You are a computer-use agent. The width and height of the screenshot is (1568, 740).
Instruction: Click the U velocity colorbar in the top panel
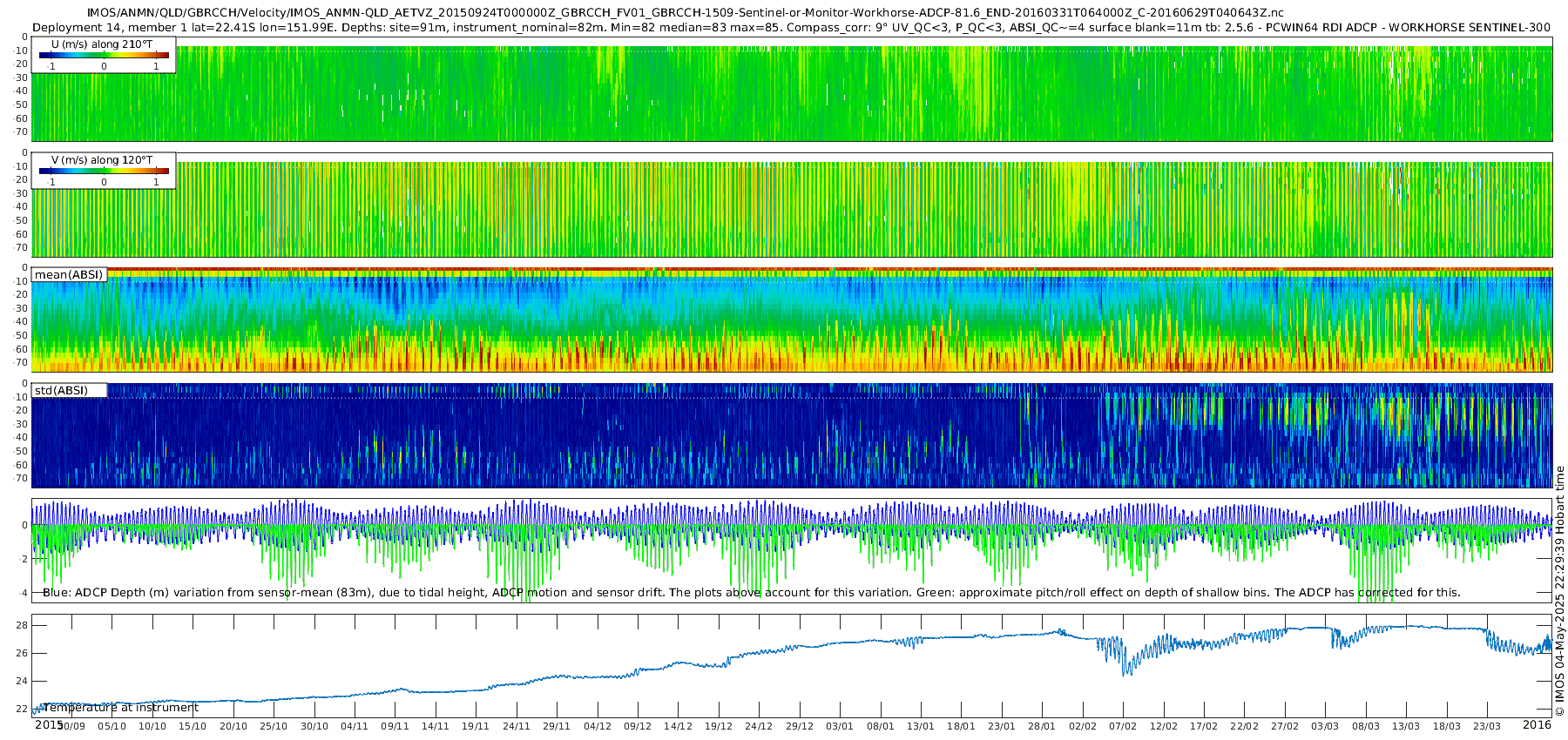pyautogui.click(x=104, y=55)
